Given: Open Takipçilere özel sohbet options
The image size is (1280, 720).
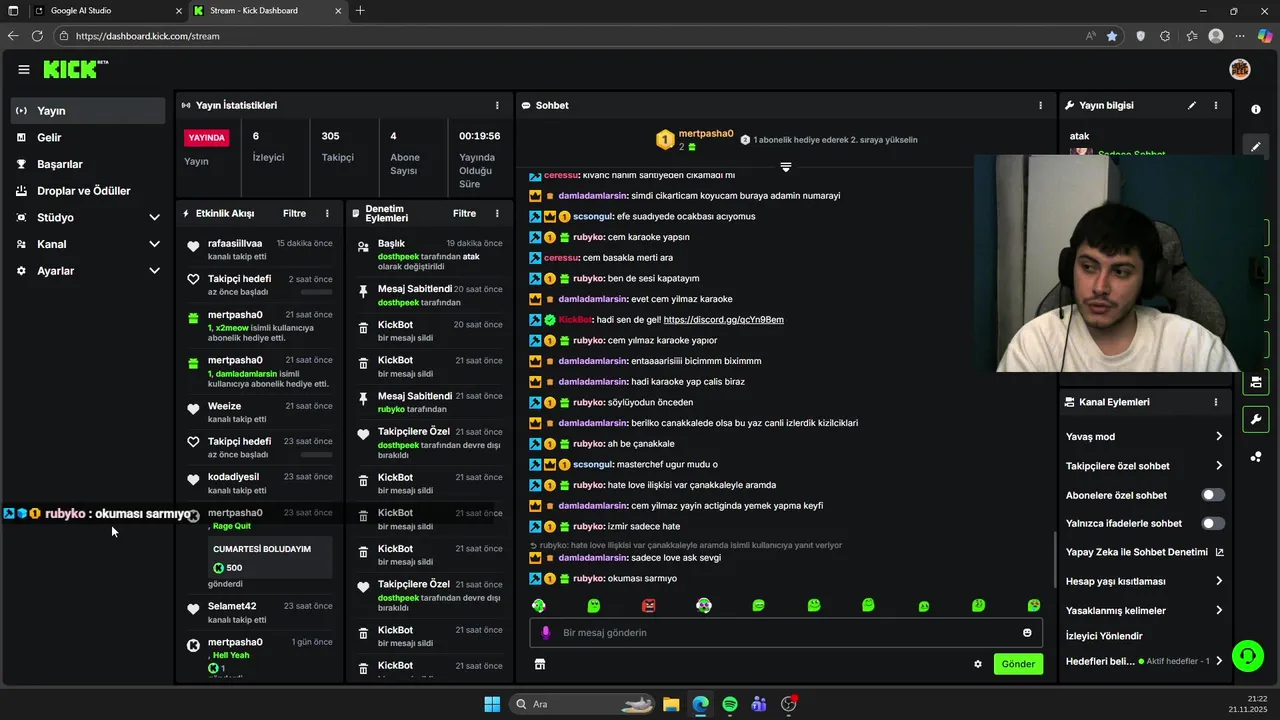Looking at the screenshot, I should (1145, 466).
